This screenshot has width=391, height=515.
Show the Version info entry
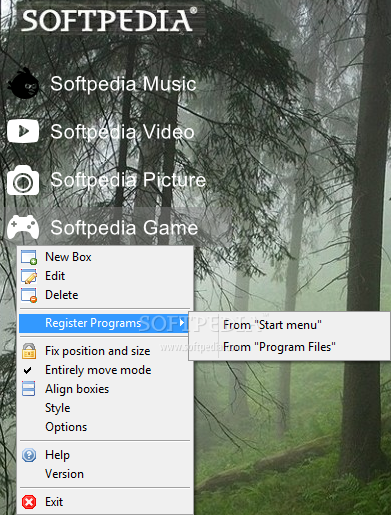(x=105, y=474)
